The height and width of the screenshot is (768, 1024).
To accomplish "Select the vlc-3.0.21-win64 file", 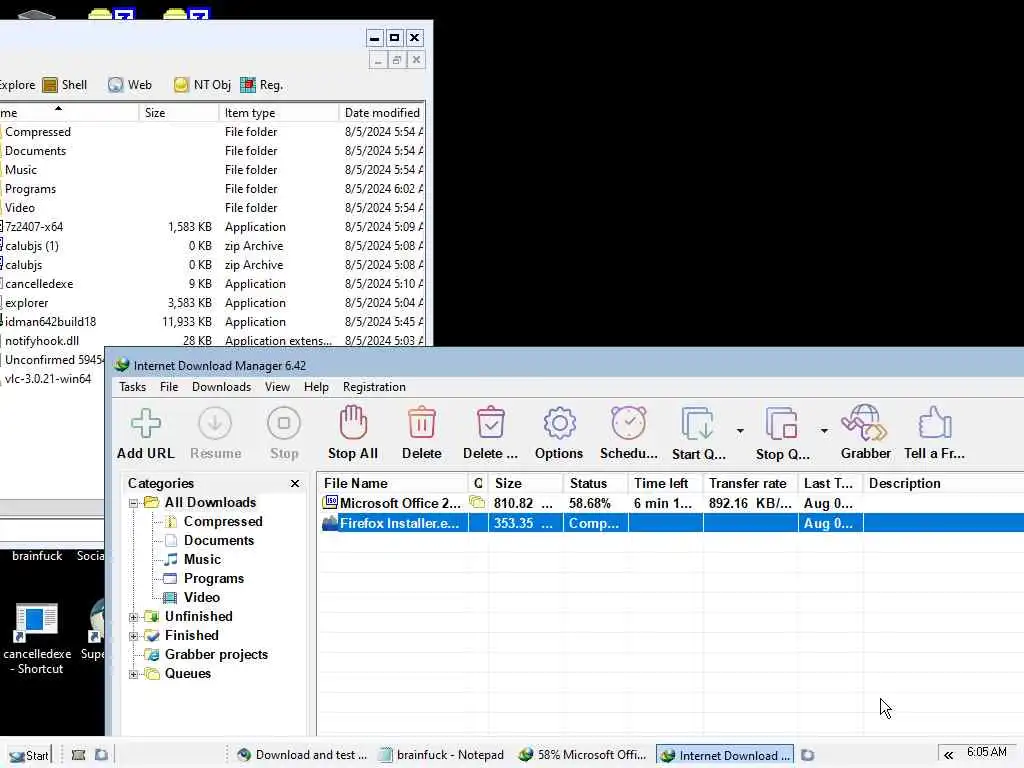I will [48, 379].
